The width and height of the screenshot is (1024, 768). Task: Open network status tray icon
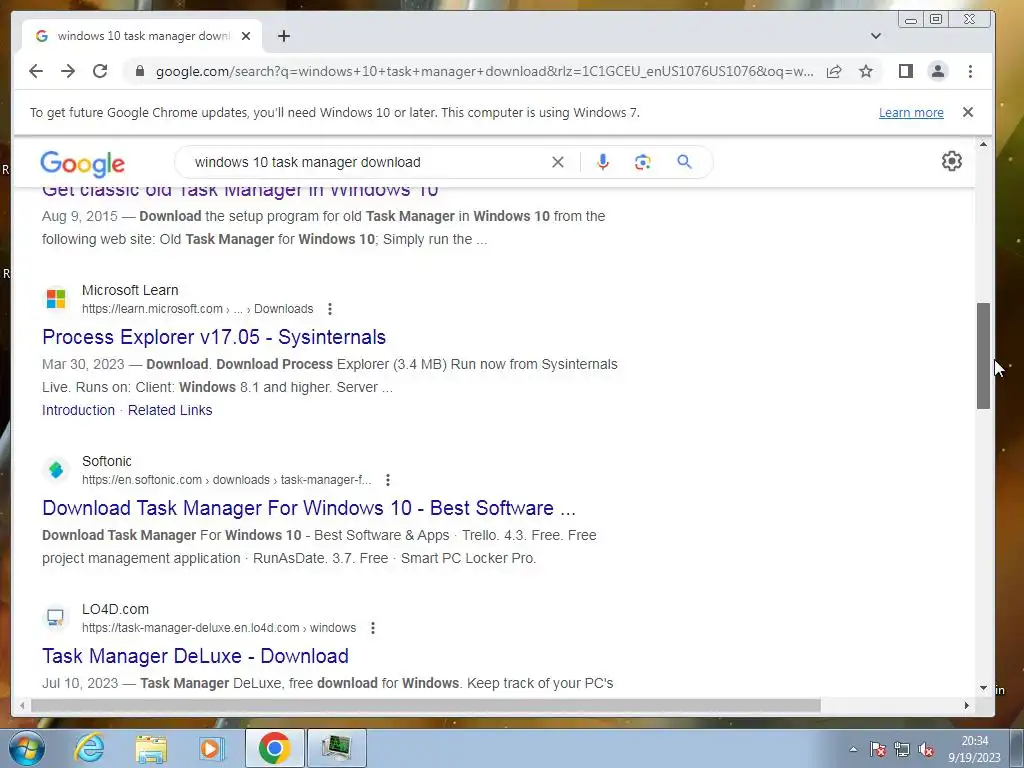click(902, 749)
